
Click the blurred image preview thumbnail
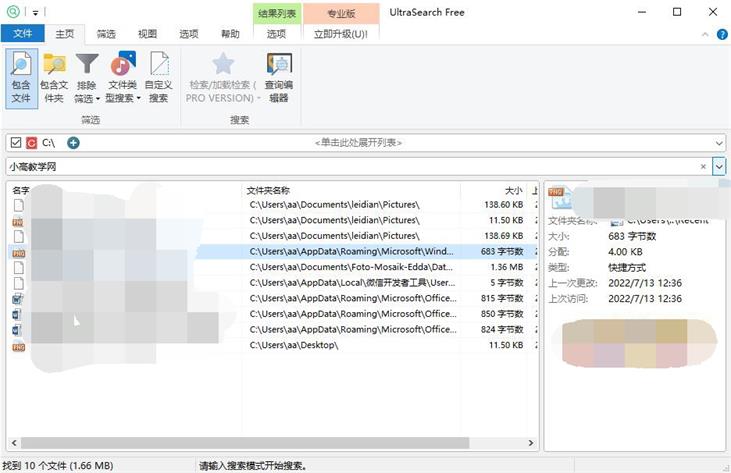(x=635, y=343)
